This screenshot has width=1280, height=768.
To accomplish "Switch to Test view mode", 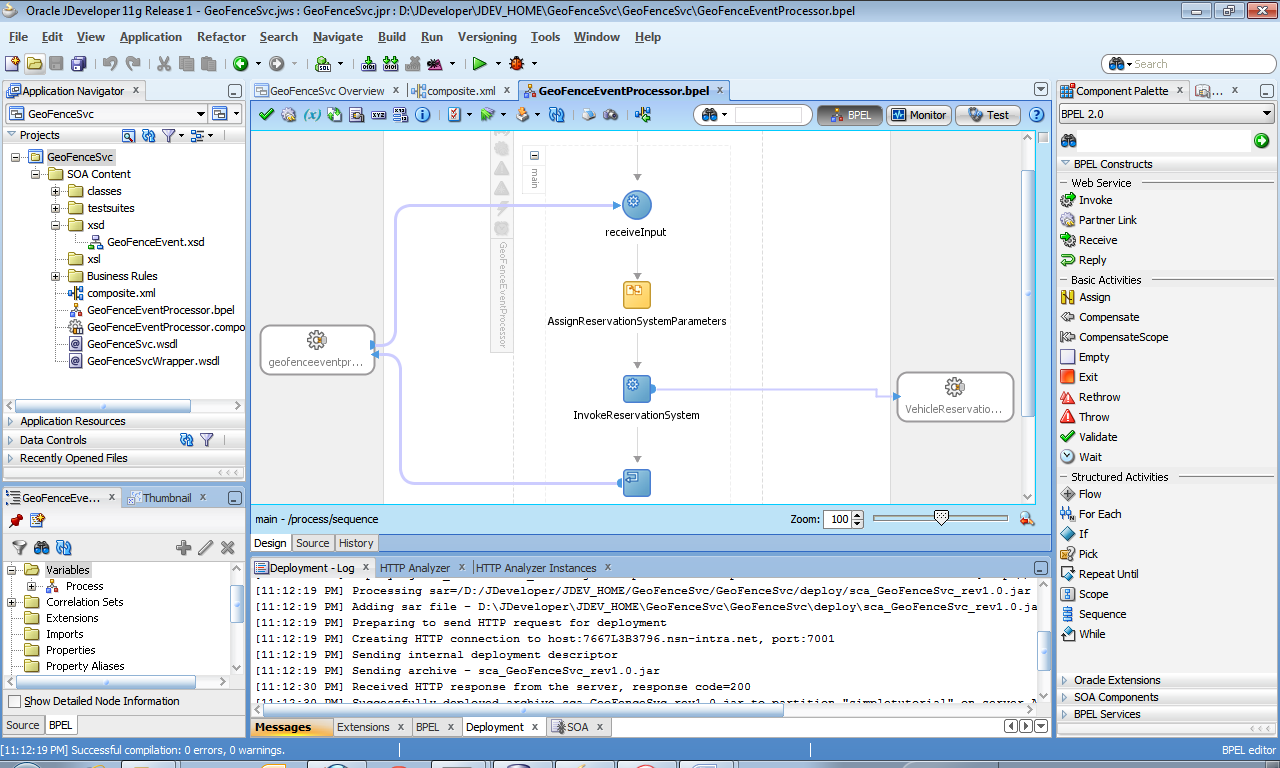I will click(x=988, y=115).
